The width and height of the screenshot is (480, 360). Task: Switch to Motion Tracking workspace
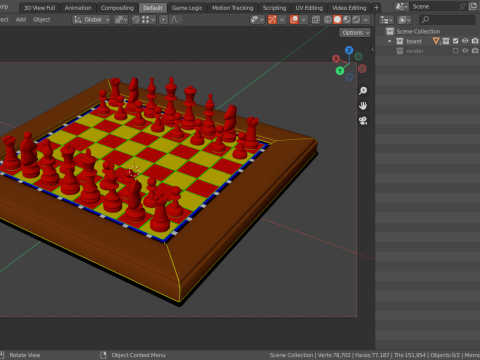pyautogui.click(x=232, y=8)
